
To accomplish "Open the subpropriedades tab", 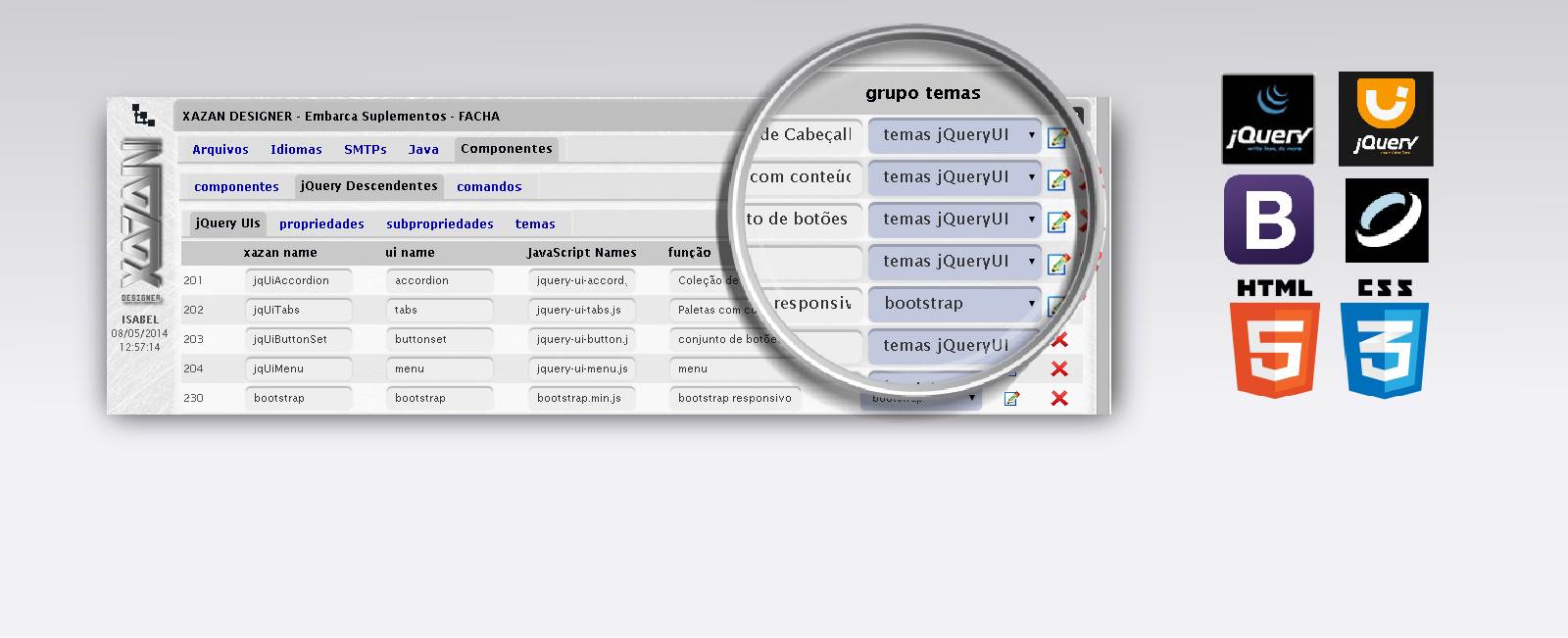I will pos(440,224).
